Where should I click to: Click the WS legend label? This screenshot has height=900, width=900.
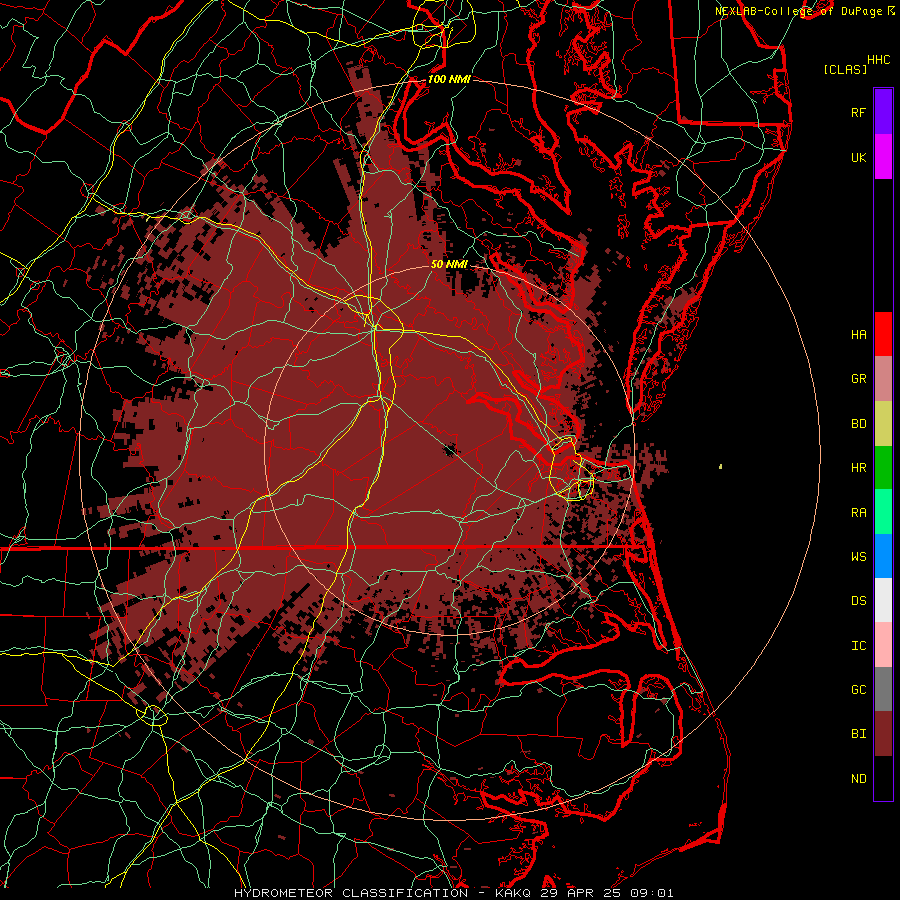[858, 557]
